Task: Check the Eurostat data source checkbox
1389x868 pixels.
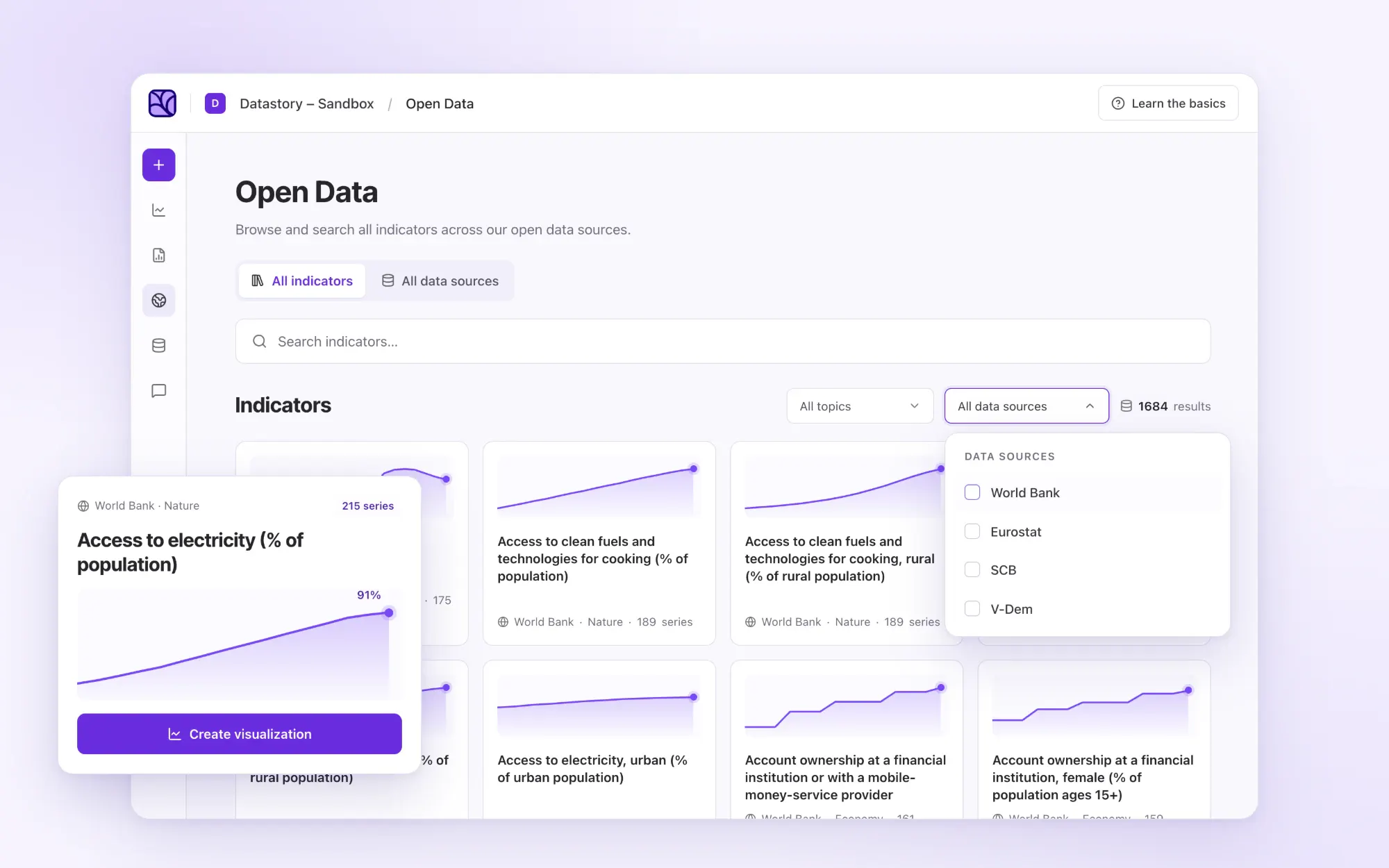Action: [972, 531]
